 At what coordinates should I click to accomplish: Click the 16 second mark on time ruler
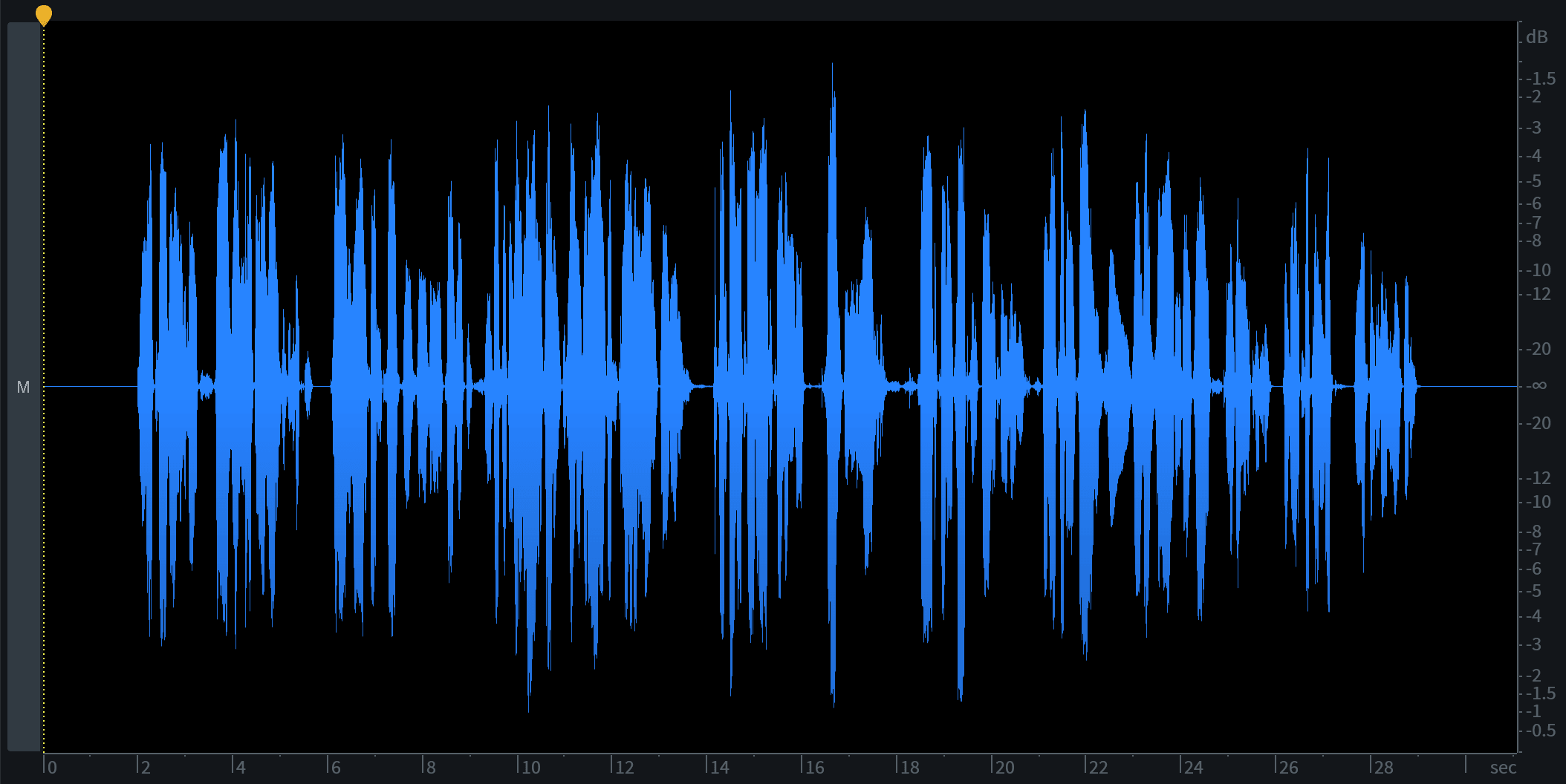[815, 767]
